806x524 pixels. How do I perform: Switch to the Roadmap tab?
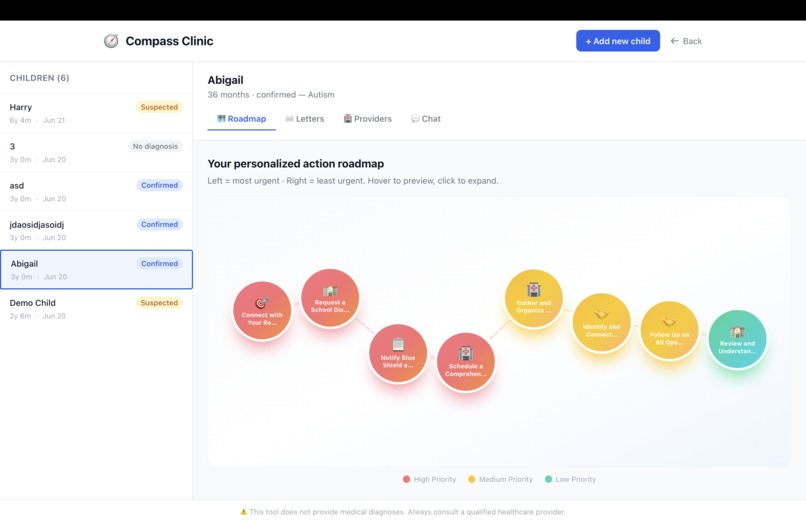click(x=241, y=119)
